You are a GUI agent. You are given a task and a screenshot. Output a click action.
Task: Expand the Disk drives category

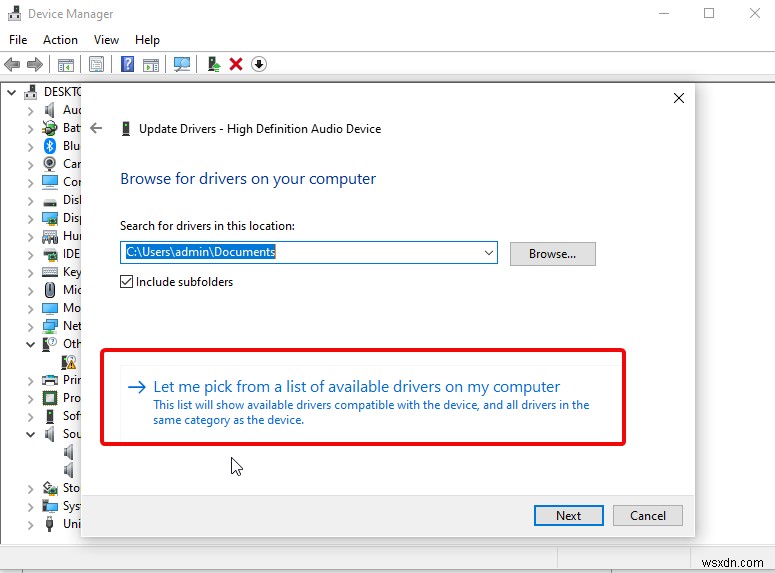pos(30,201)
